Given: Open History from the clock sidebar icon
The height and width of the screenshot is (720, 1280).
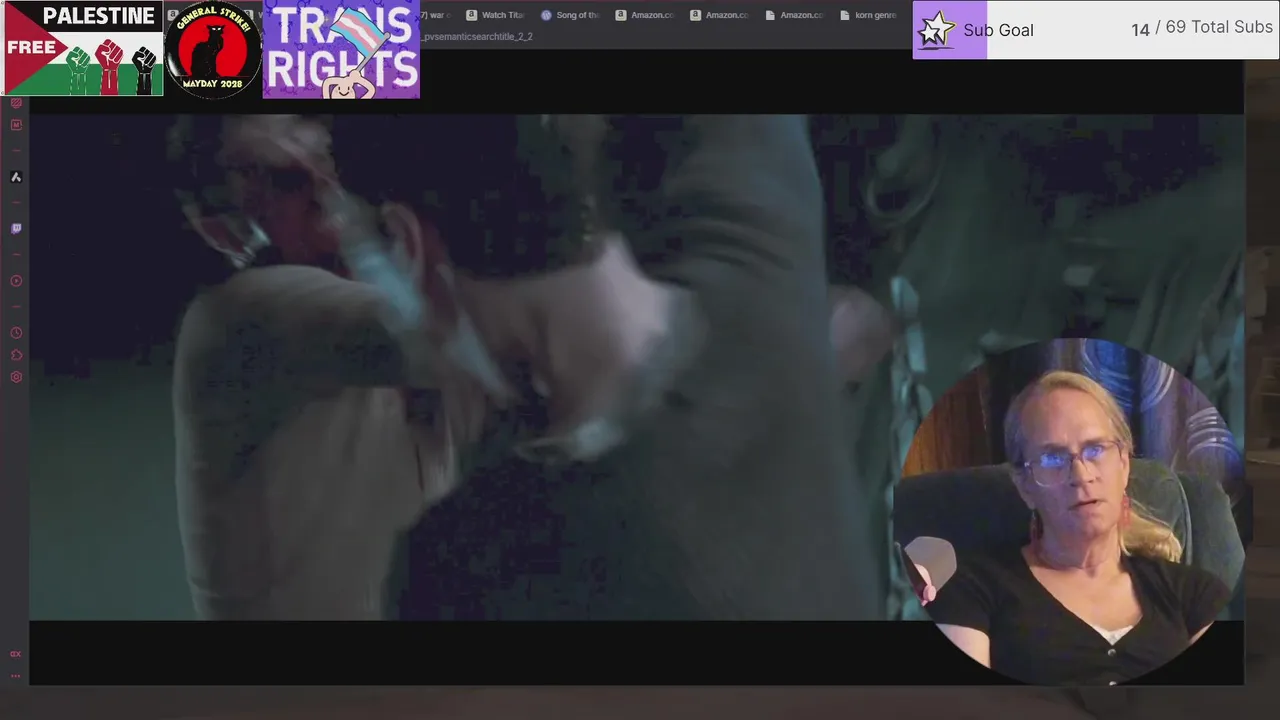Looking at the screenshot, I should tap(16, 333).
